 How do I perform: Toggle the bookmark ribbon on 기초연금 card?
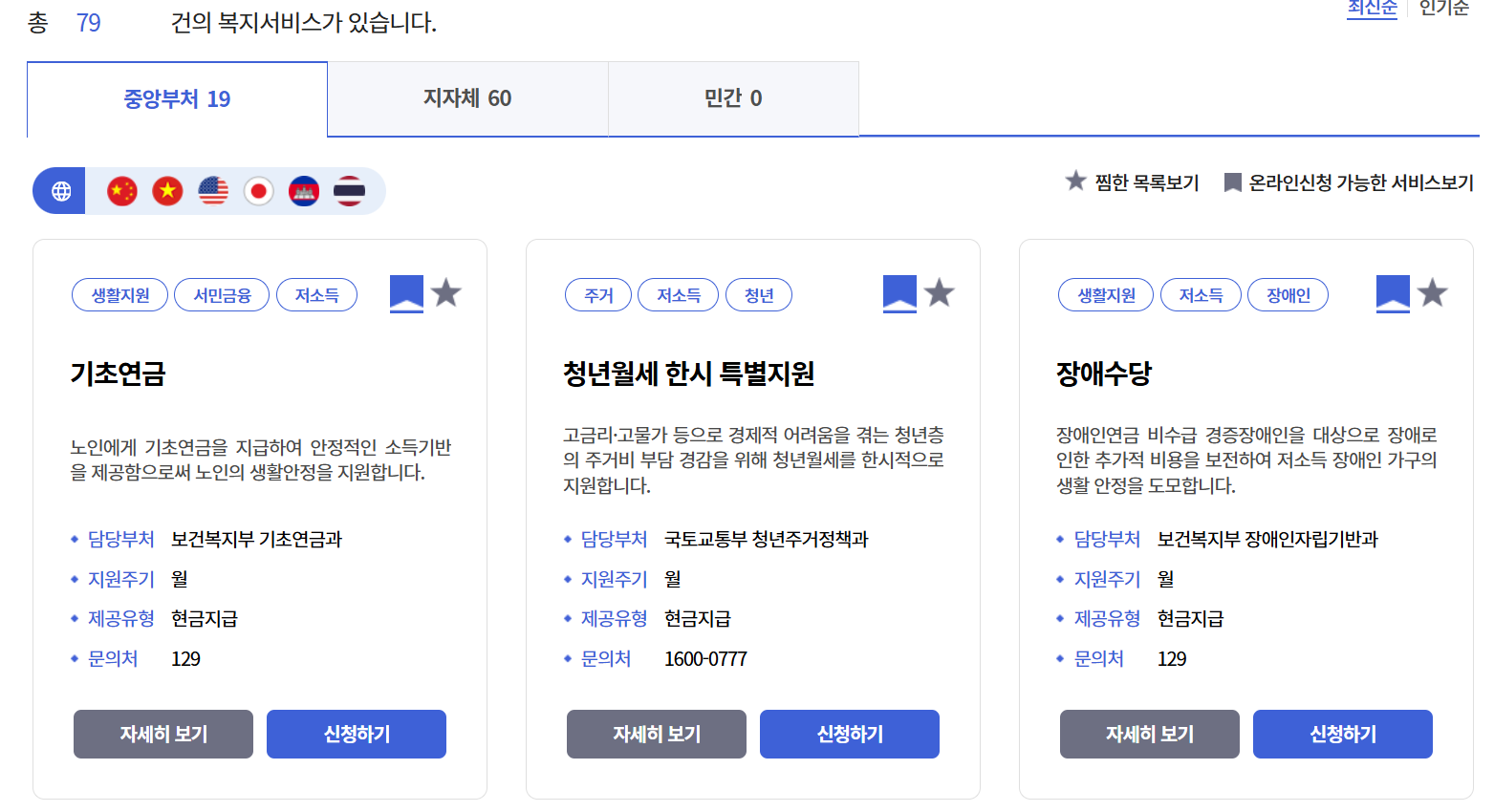point(405,292)
